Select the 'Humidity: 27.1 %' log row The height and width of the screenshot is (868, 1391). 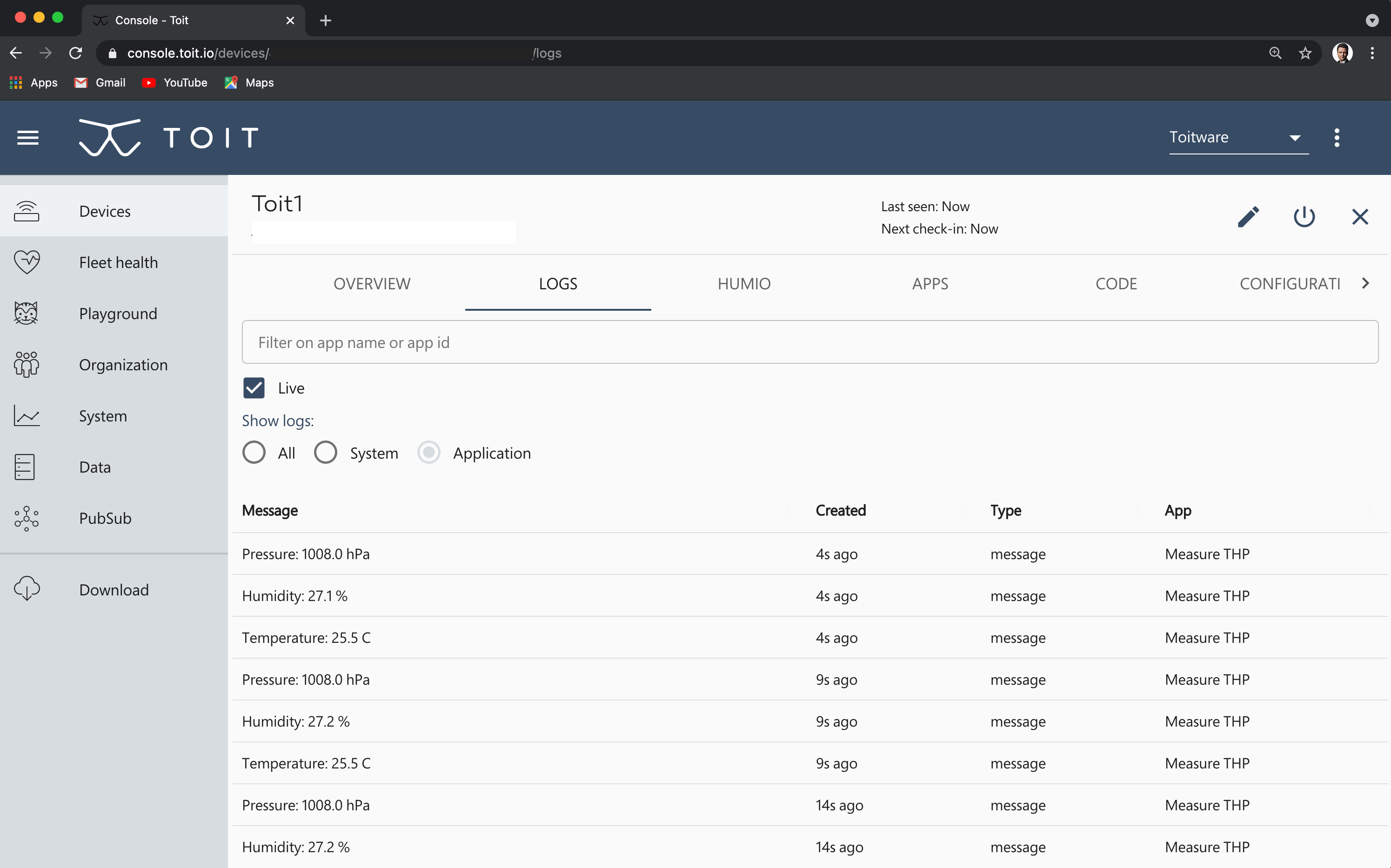click(x=810, y=596)
